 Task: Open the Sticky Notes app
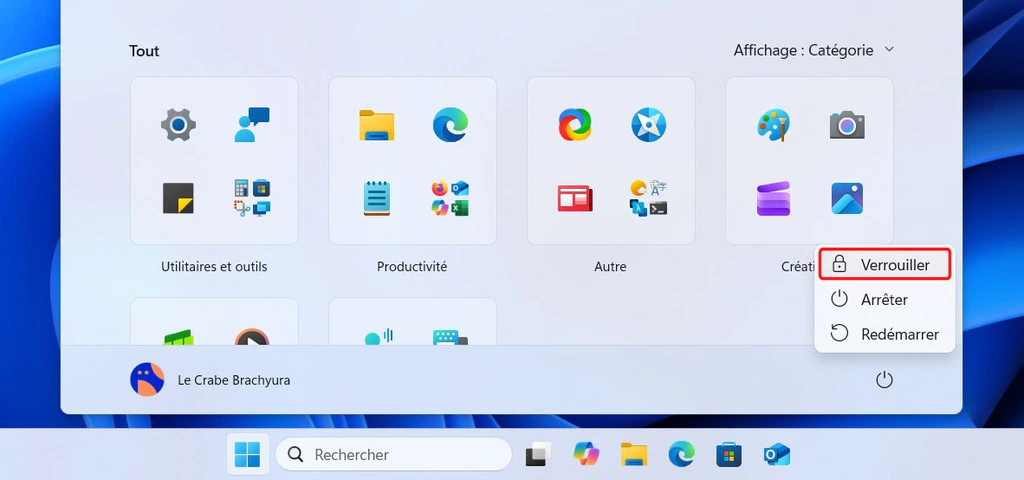(178, 198)
